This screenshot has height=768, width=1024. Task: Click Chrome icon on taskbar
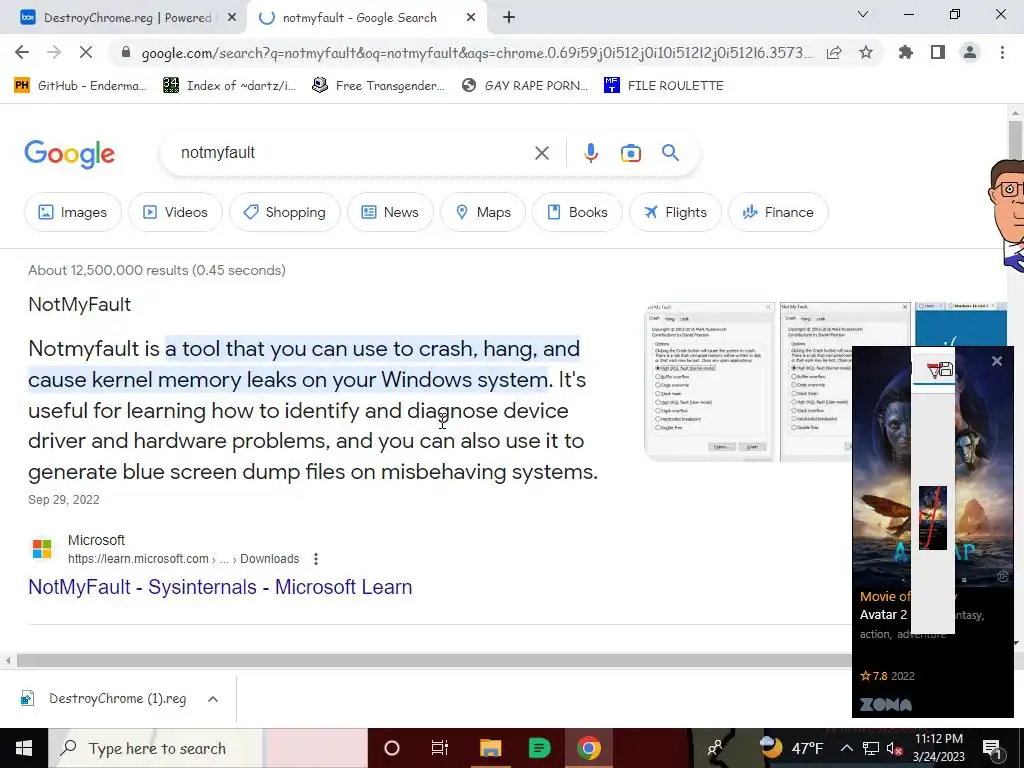[588, 748]
